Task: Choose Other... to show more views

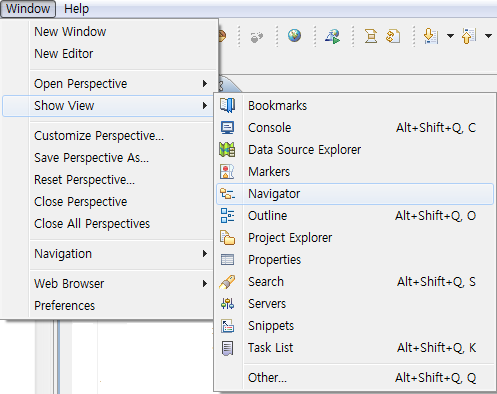Action: tap(355, 378)
